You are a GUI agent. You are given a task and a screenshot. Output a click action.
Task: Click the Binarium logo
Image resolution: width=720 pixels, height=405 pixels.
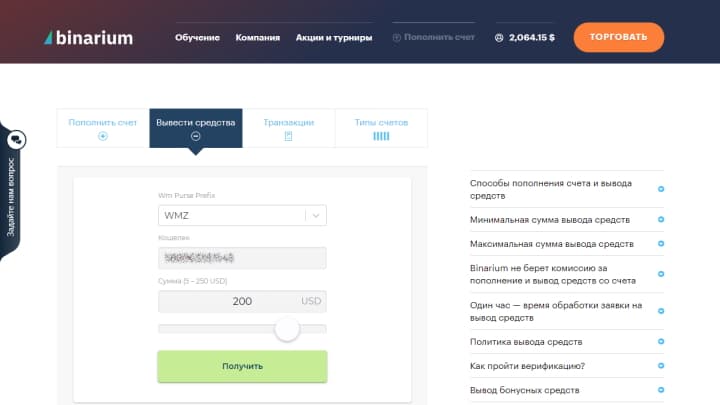88,38
